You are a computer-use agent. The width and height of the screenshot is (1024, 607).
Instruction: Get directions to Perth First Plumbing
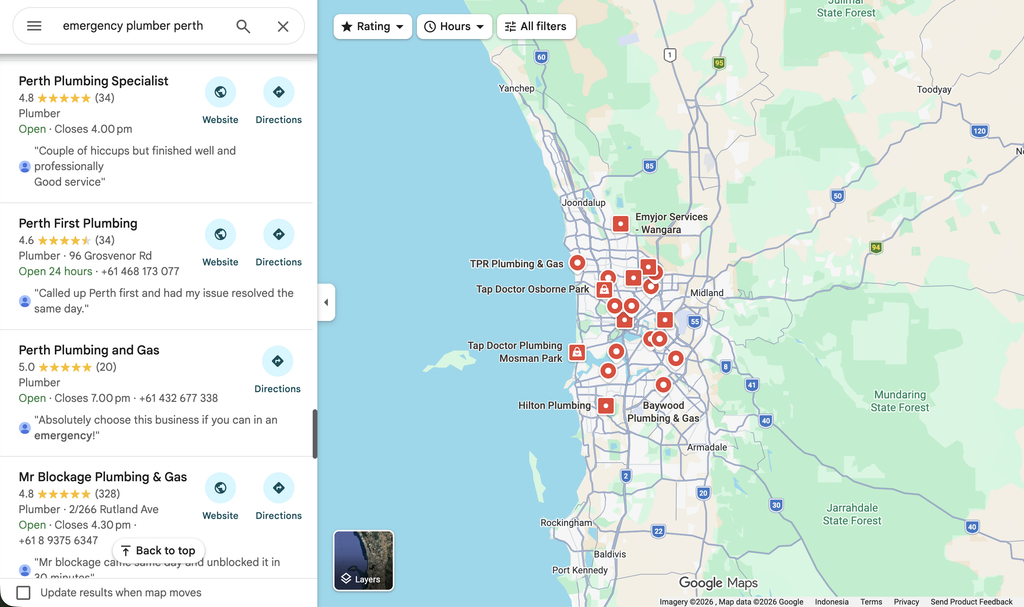[x=279, y=235]
